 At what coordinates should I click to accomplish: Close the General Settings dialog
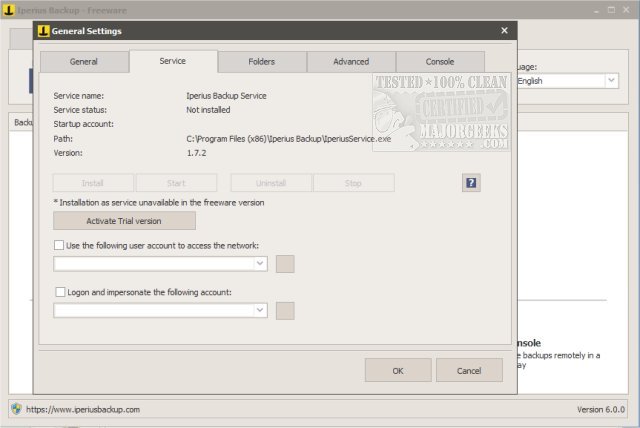(504, 31)
